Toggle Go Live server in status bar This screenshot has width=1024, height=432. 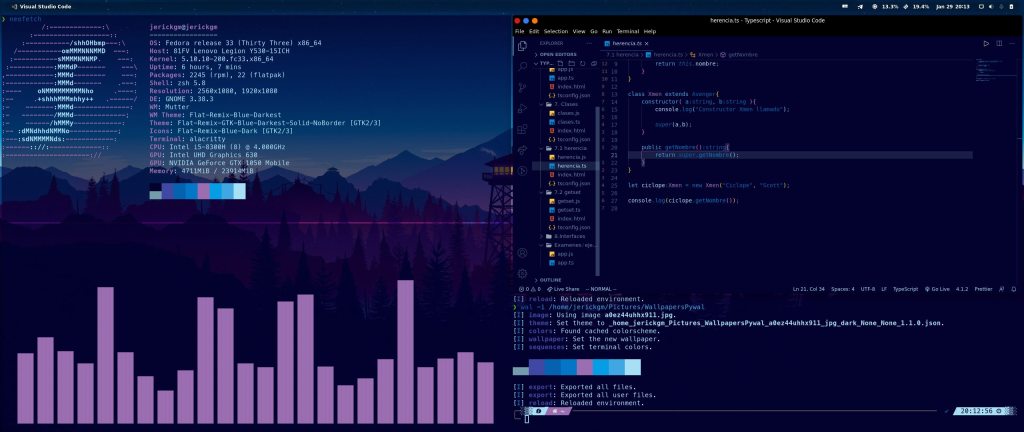tap(938, 289)
